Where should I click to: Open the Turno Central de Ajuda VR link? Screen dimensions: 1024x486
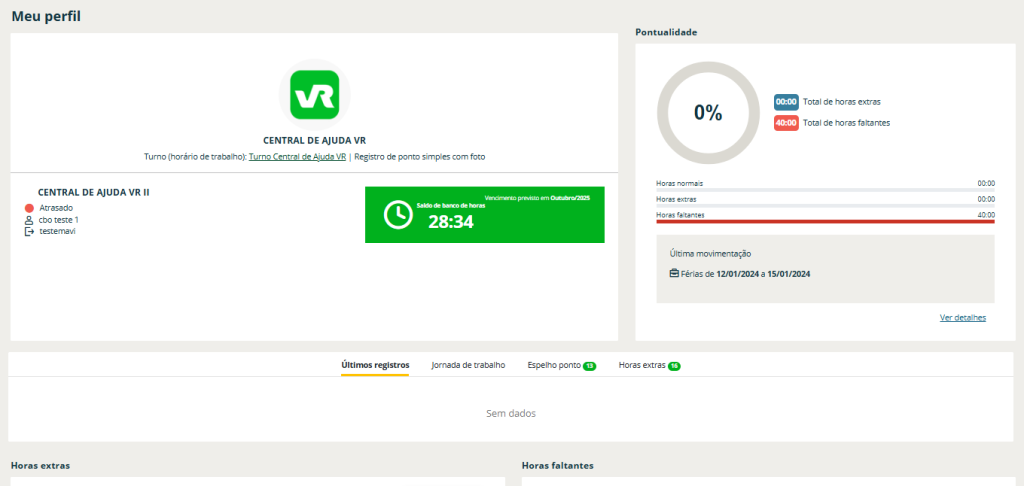click(297, 157)
